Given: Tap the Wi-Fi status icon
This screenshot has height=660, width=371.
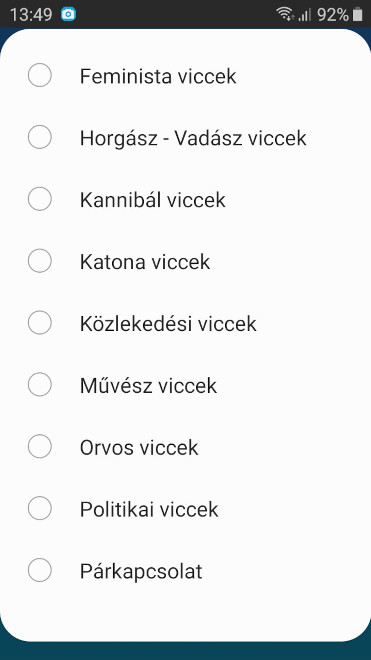Looking at the screenshot, I should pyautogui.click(x=286, y=15).
